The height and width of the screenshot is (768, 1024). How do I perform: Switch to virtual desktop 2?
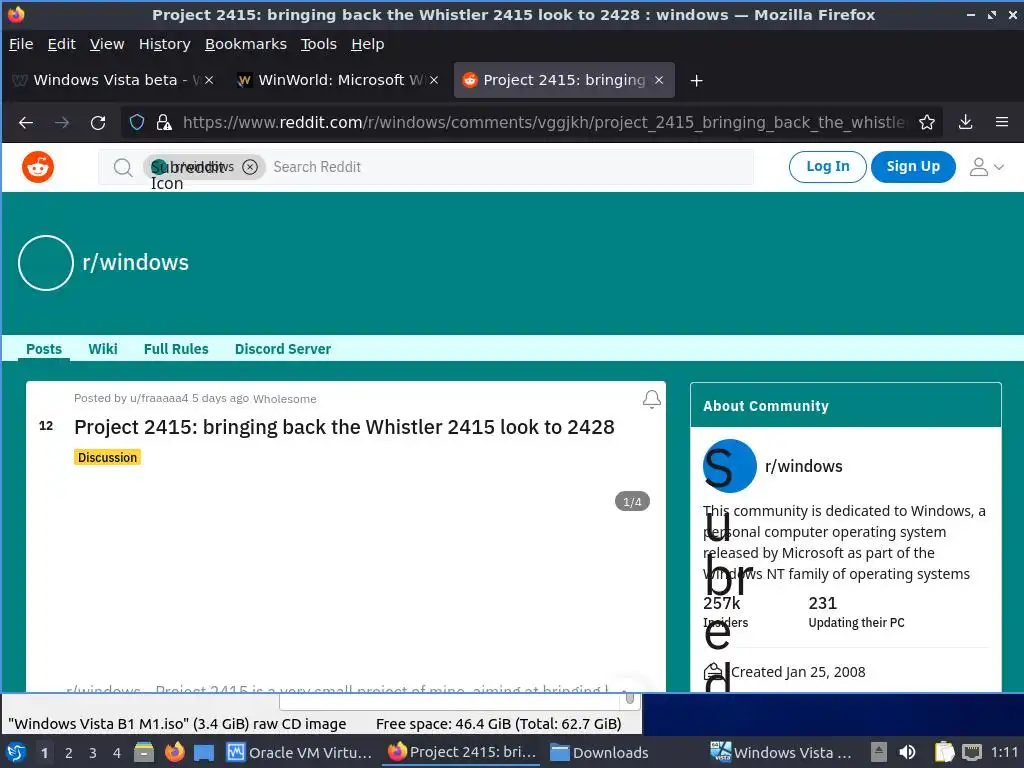pyautogui.click(x=69, y=753)
